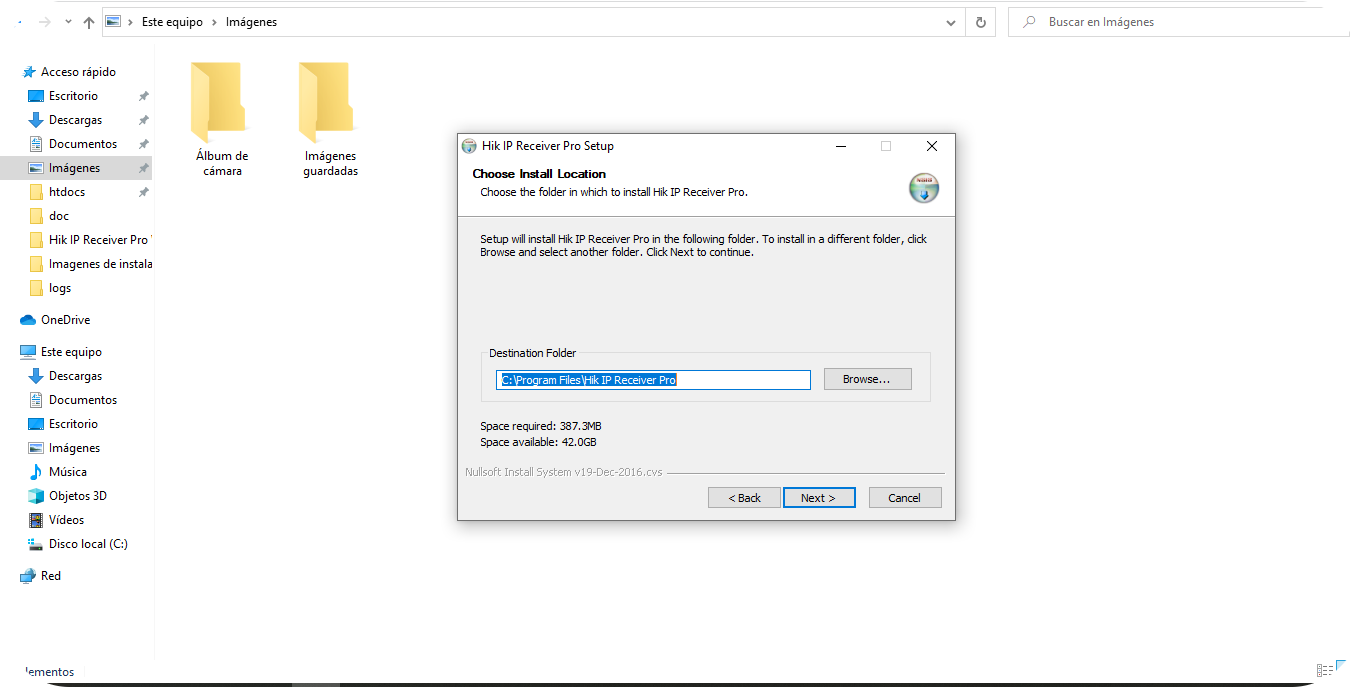Open Disco local (C:) in the sidebar
Image resolution: width=1361 pixels, height=687 pixels.
[88, 544]
